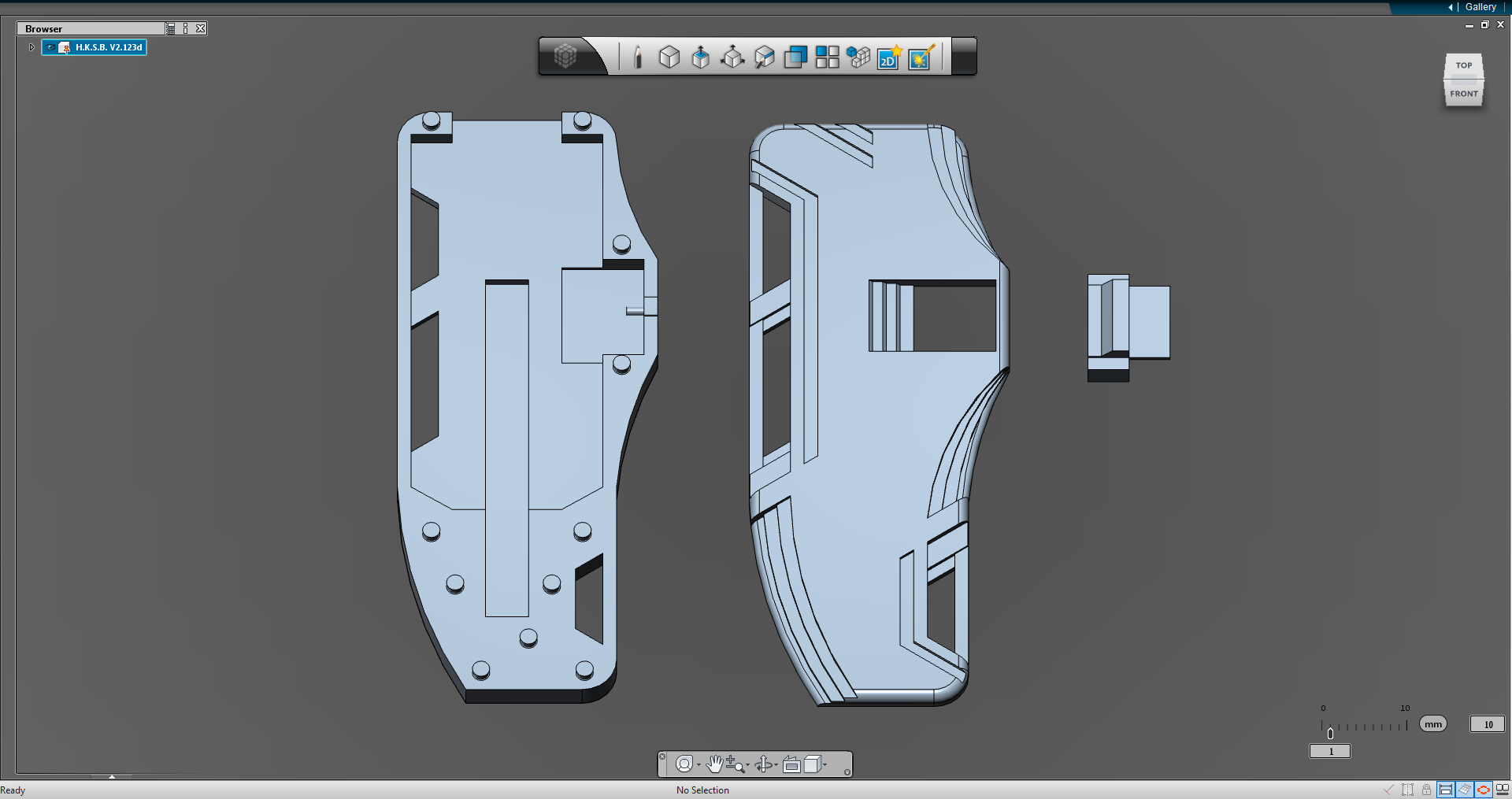Open the Gallery panel
Screen dimensions: 1512x799
point(1480,7)
